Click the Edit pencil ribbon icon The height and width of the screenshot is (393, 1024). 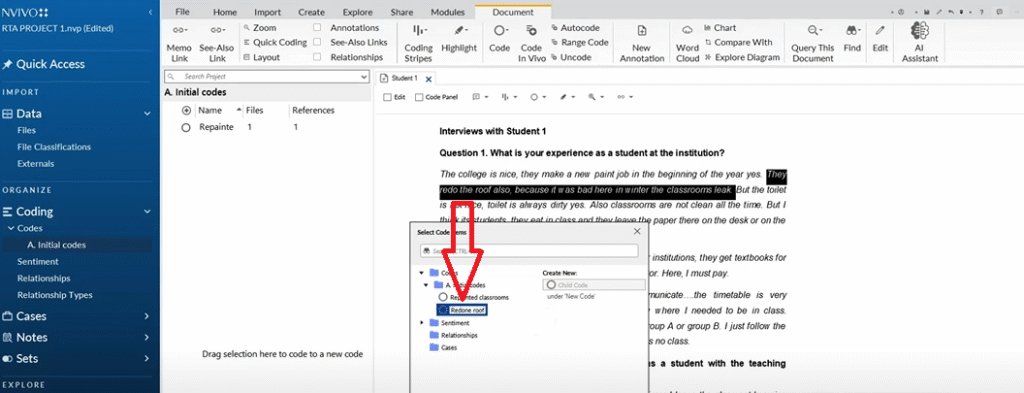point(880,39)
